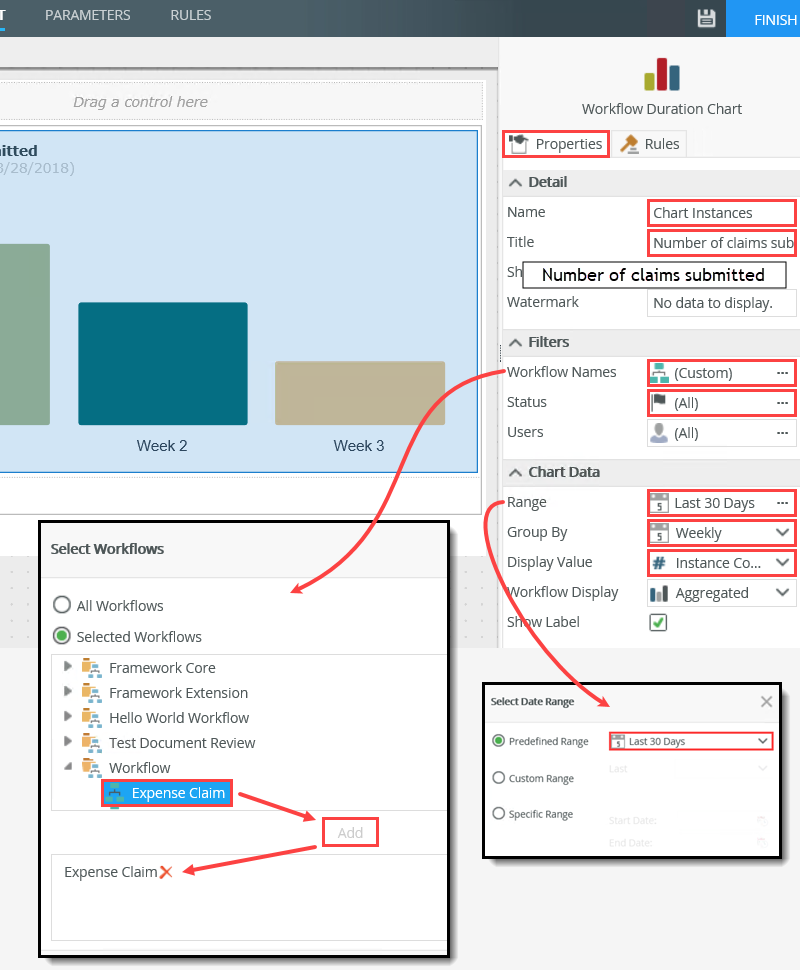The height and width of the screenshot is (970, 800).
Task: Open Status filter ellipsis picker
Action: [782, 403]
